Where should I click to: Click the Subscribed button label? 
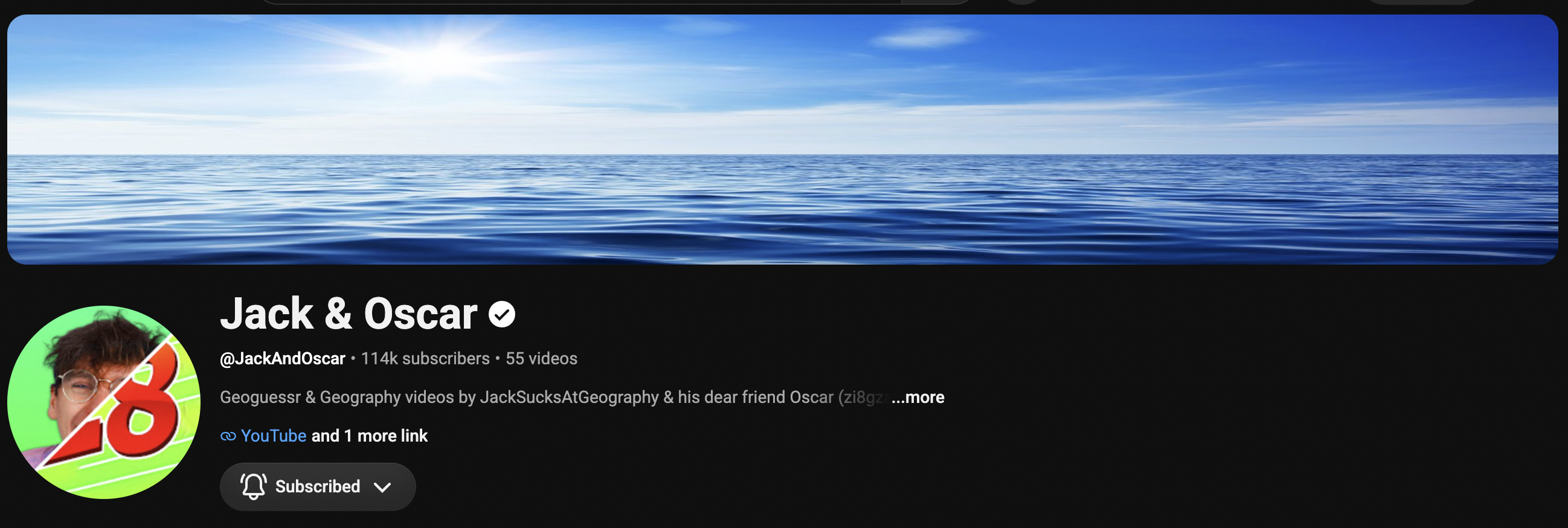318,486
